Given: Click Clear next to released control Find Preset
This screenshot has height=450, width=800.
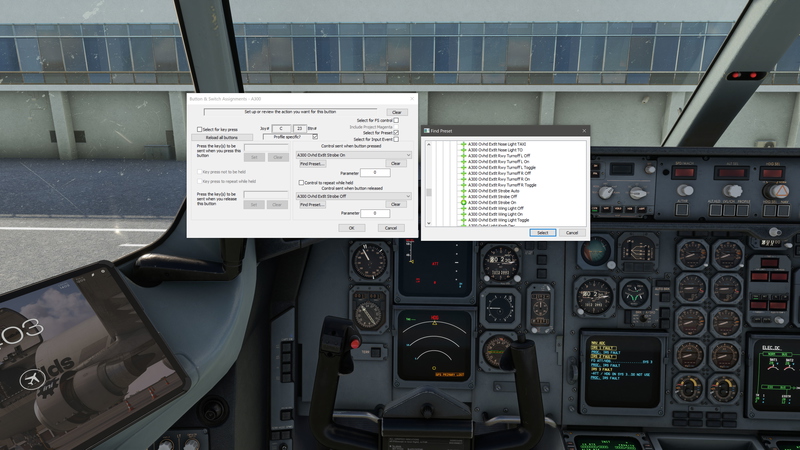Looking at the screenshot, I should point(395,204).
